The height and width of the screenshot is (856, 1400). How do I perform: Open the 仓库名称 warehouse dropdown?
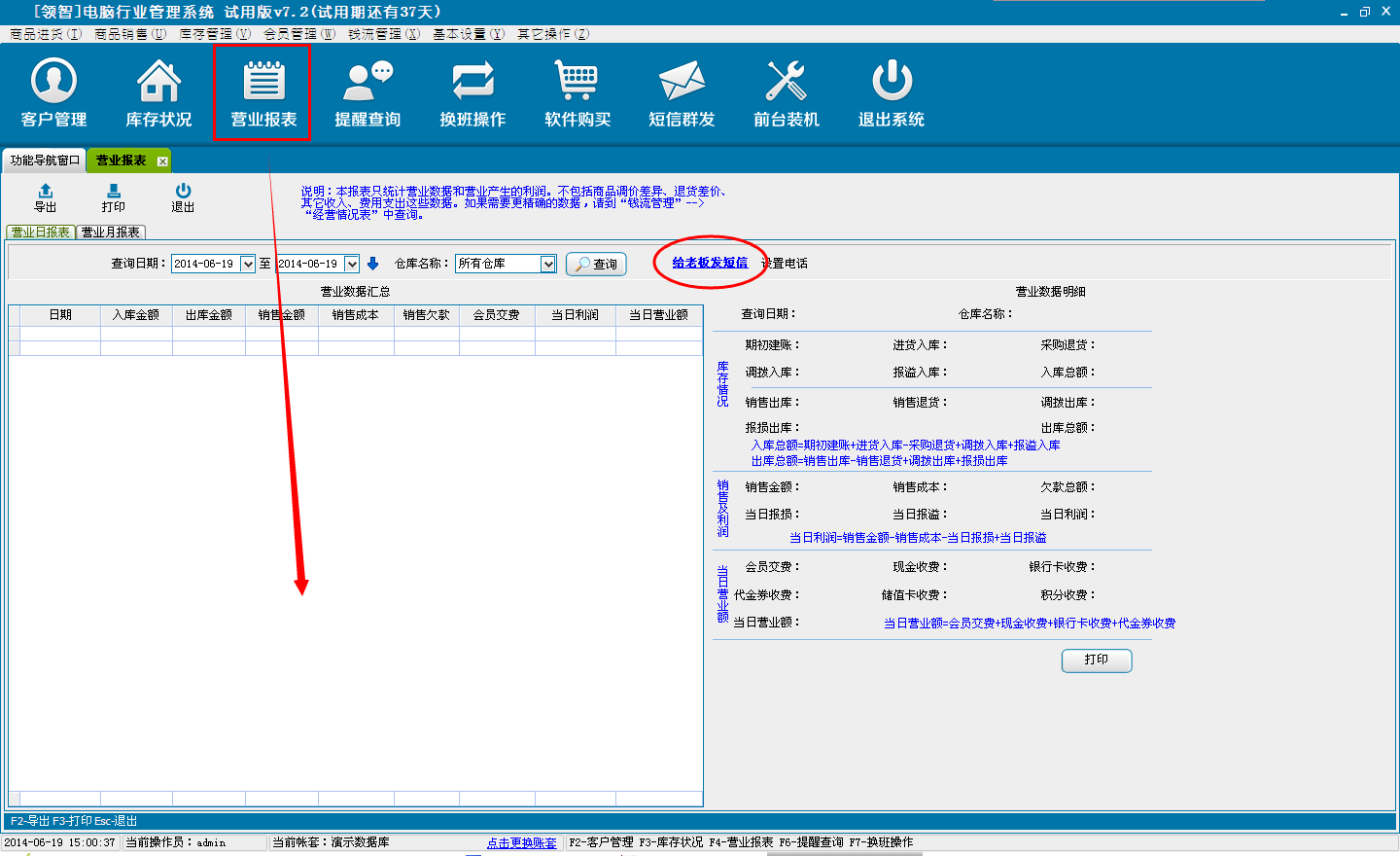(x=548, y=265)
